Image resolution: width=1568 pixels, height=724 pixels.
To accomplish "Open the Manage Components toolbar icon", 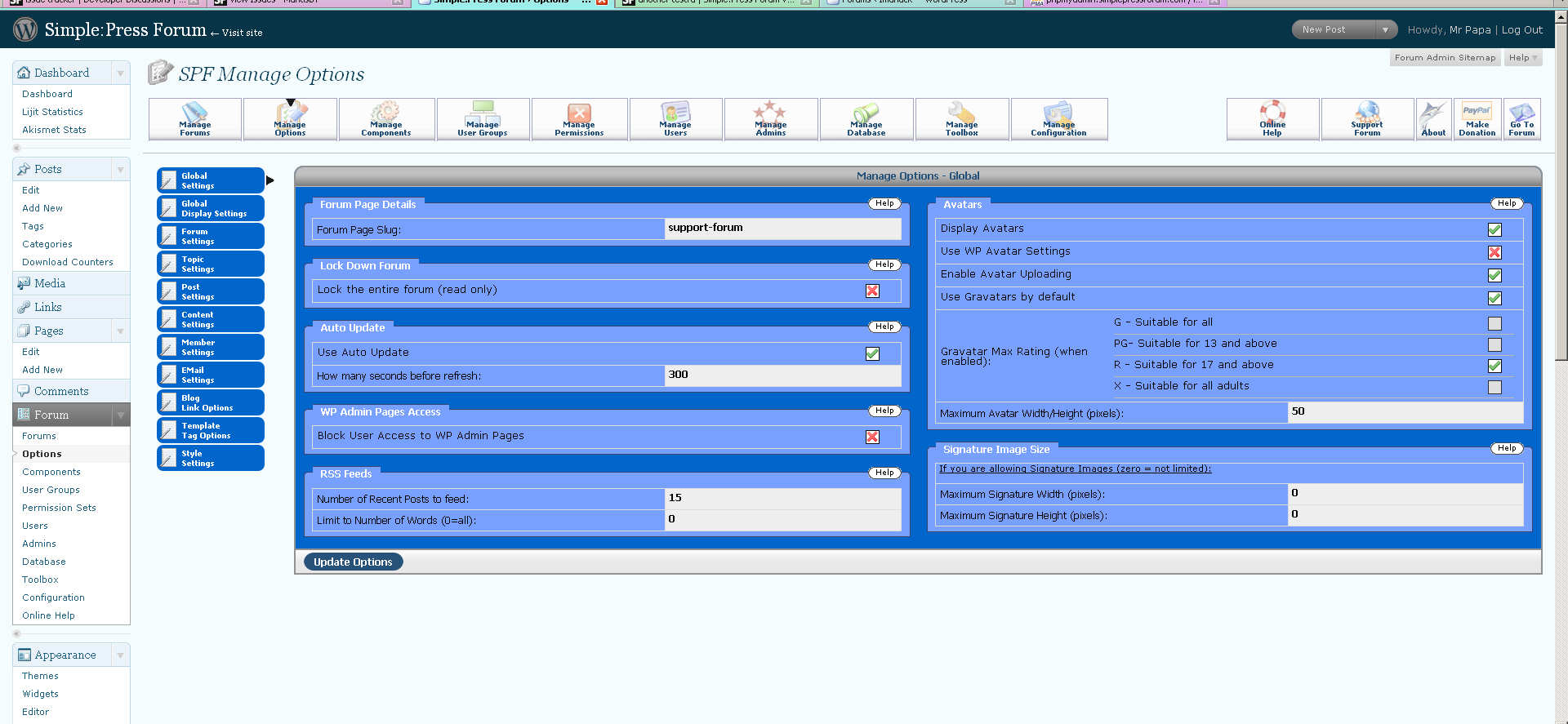I will 386,119.
